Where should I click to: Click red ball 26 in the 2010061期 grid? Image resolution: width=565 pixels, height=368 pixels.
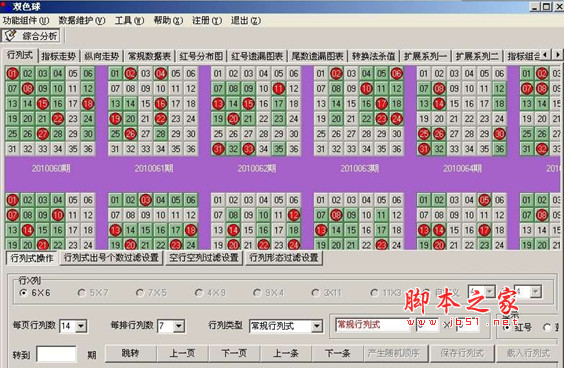(x=130, y=134)
